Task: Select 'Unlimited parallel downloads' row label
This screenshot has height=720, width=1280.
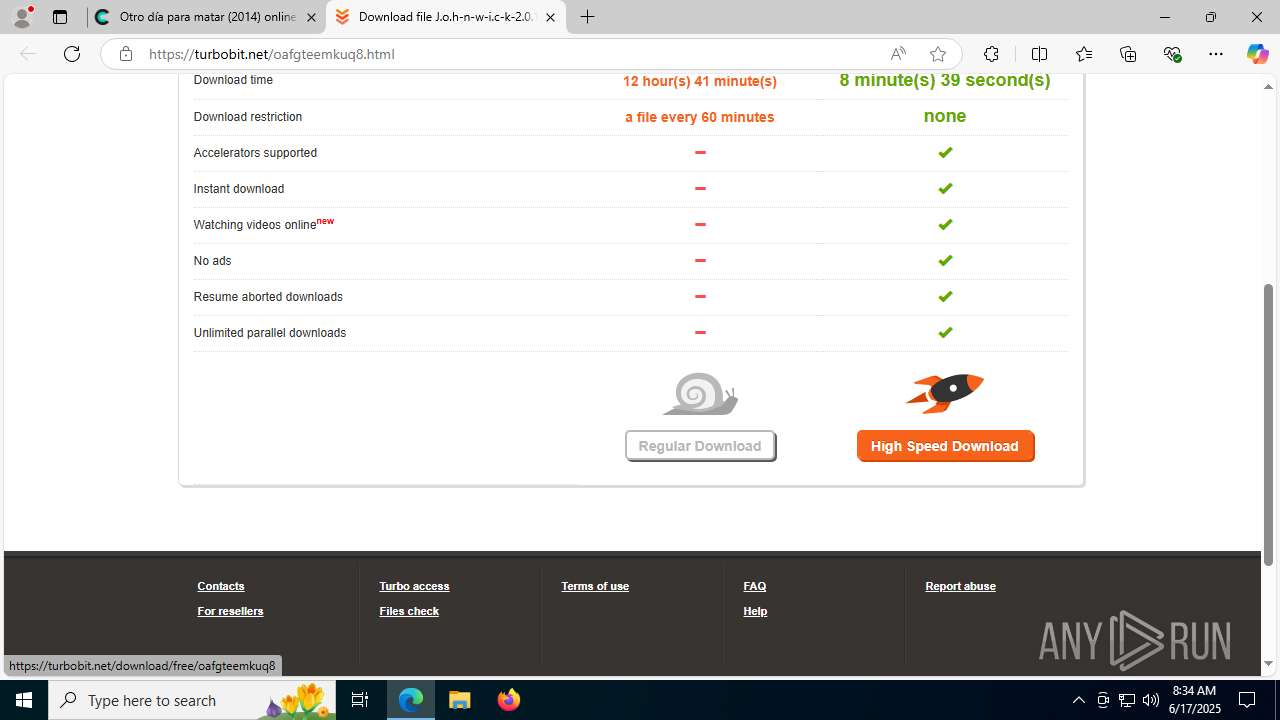Action: [x=270, y=333]
